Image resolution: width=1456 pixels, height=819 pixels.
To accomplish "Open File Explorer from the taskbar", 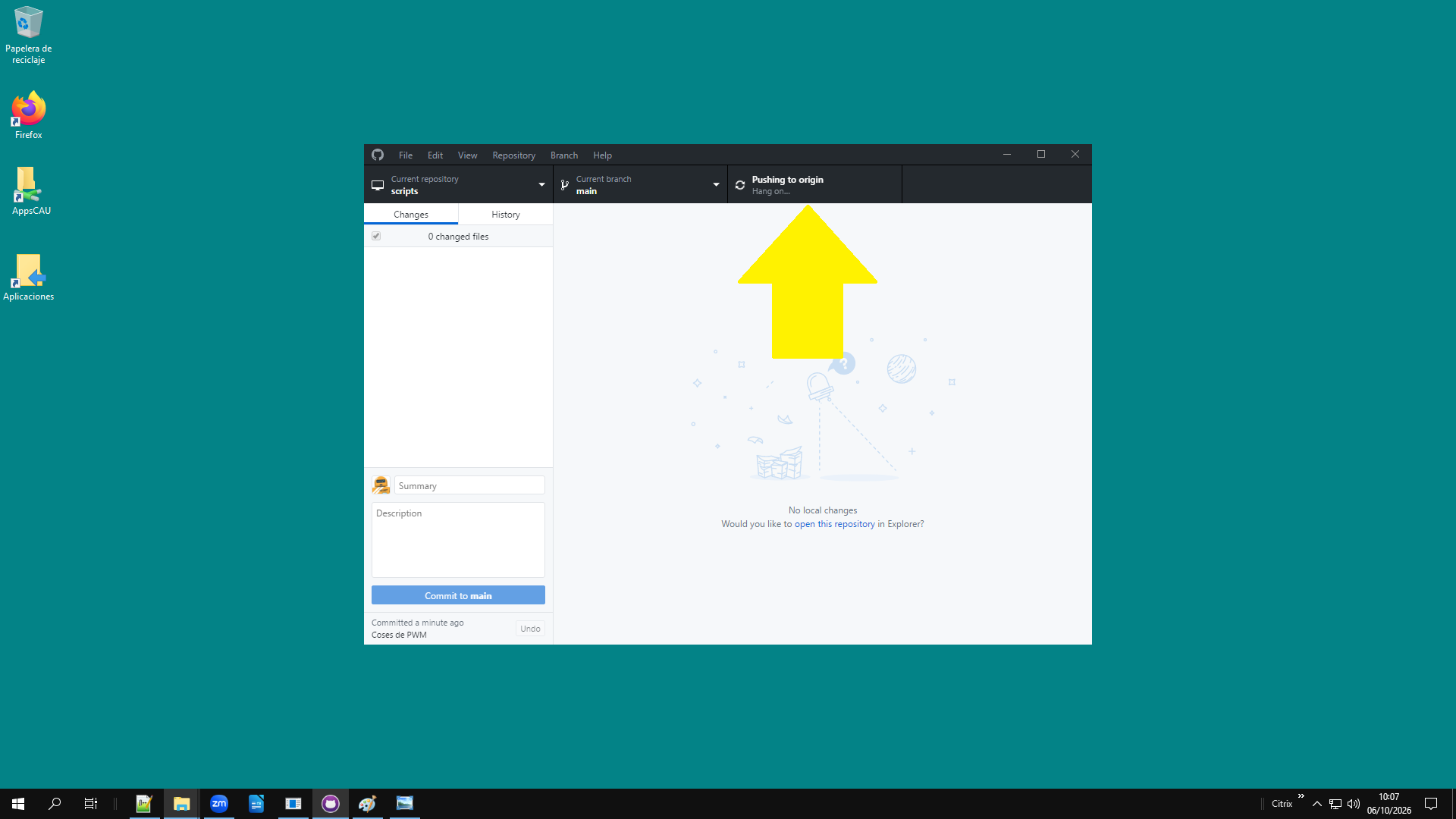I will (181, 804).
